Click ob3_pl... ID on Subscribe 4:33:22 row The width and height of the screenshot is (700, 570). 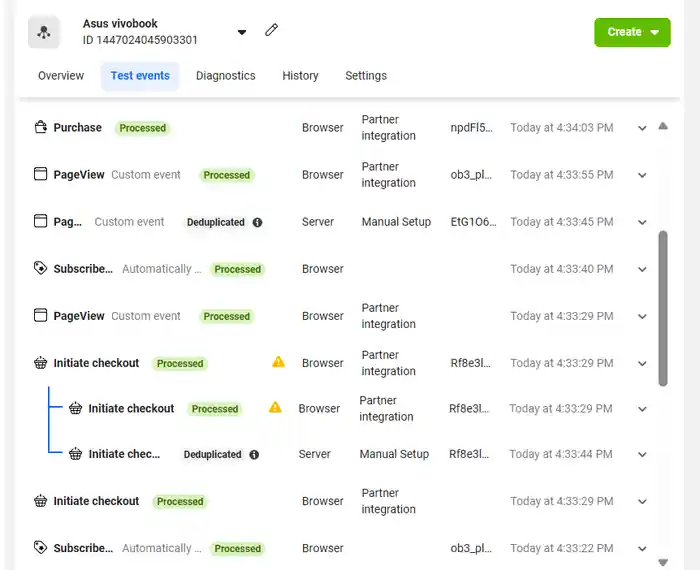tap(471, 548)
